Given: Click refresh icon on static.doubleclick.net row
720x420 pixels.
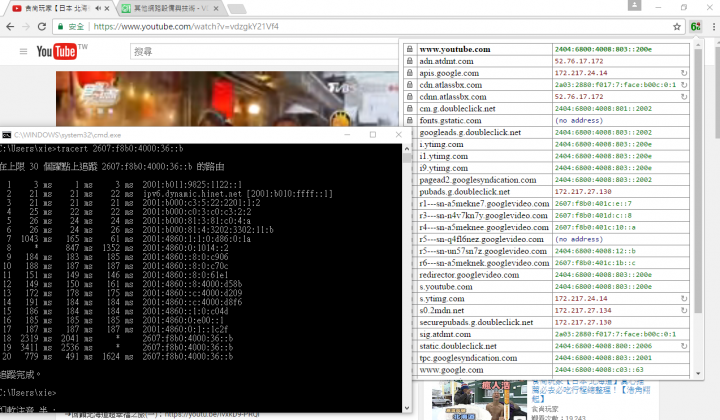Looking at the screenshot, I should pyautogui.click(x=684, y=346).
